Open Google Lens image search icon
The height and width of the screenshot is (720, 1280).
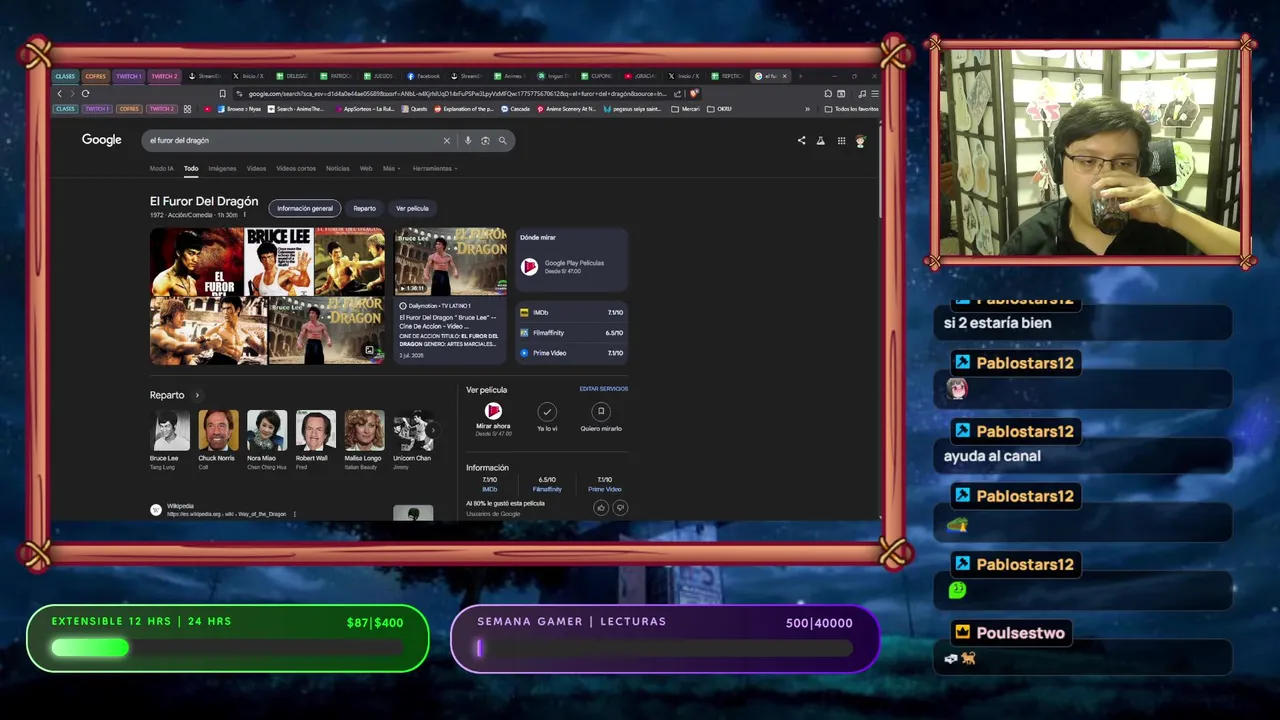pyautogui.click(x=485, y=141)
